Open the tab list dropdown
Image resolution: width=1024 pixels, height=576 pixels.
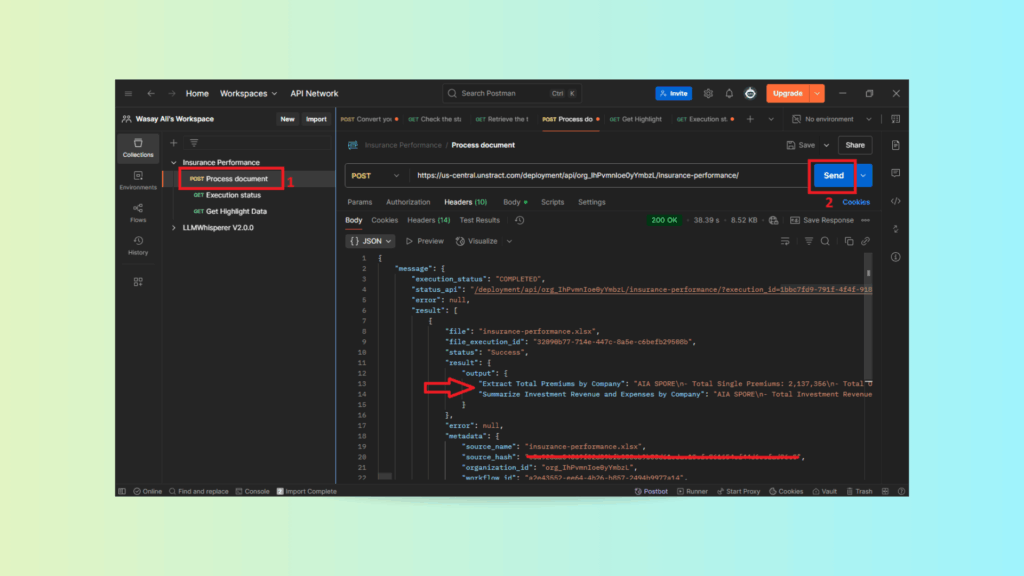[771, 119]
